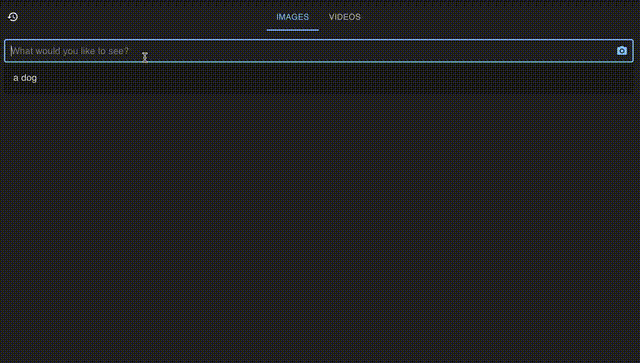
Task: Choose the "a dog" suggestion
Action: pyautogui.click(x=319, y=78)
